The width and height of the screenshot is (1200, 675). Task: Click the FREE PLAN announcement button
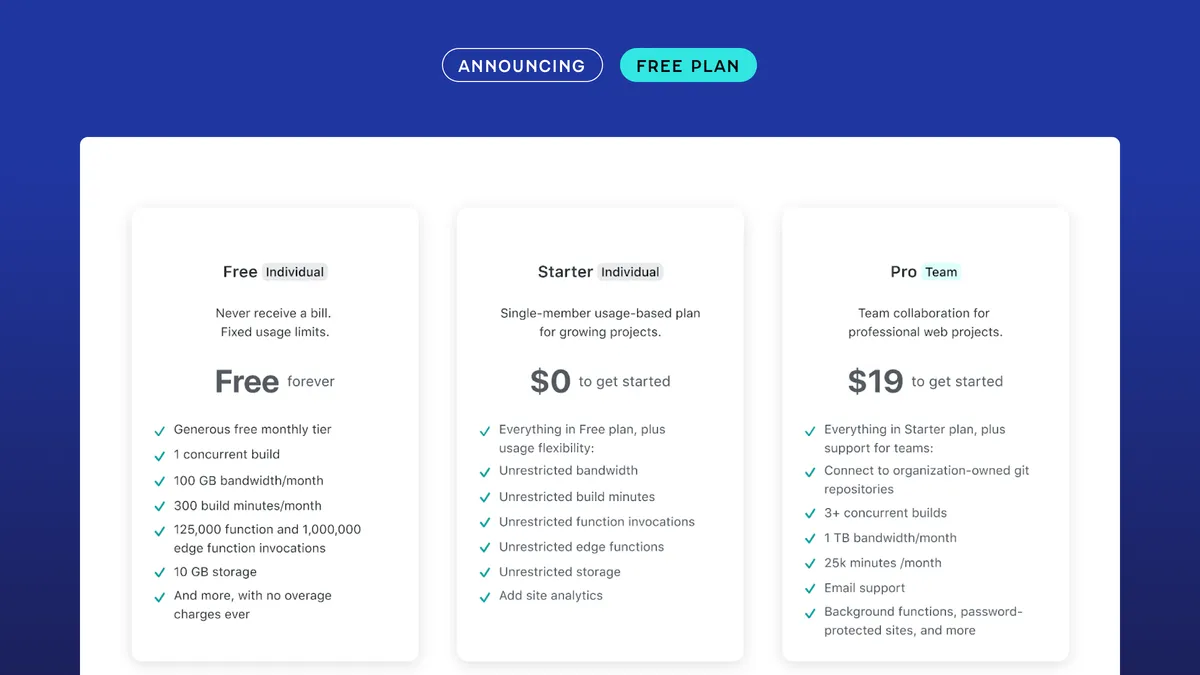[688, 65]
